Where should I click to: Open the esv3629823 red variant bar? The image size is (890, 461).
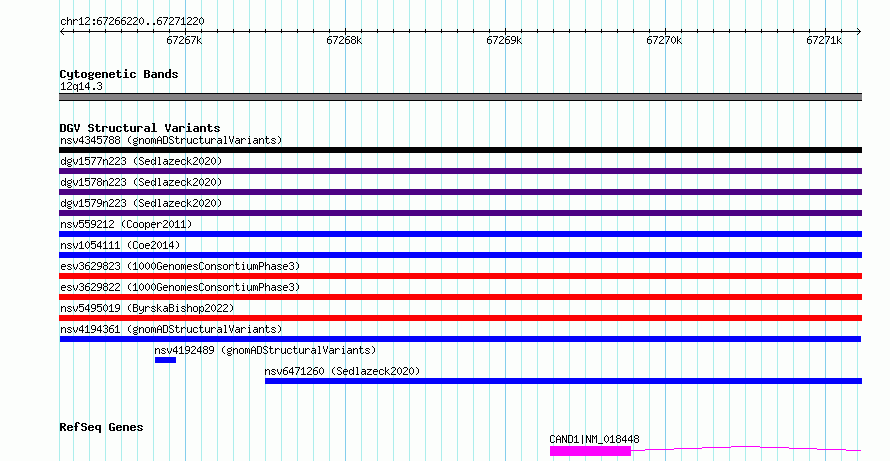click(x=461, y=276)
